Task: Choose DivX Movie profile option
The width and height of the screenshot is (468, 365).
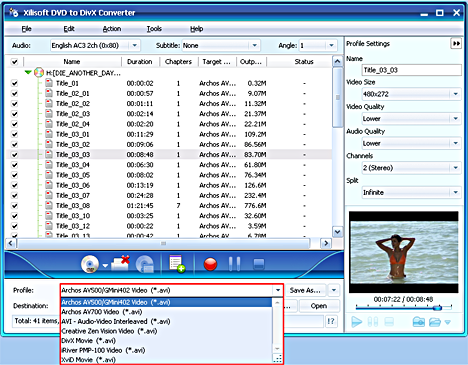Action: [x=166, y=341]
